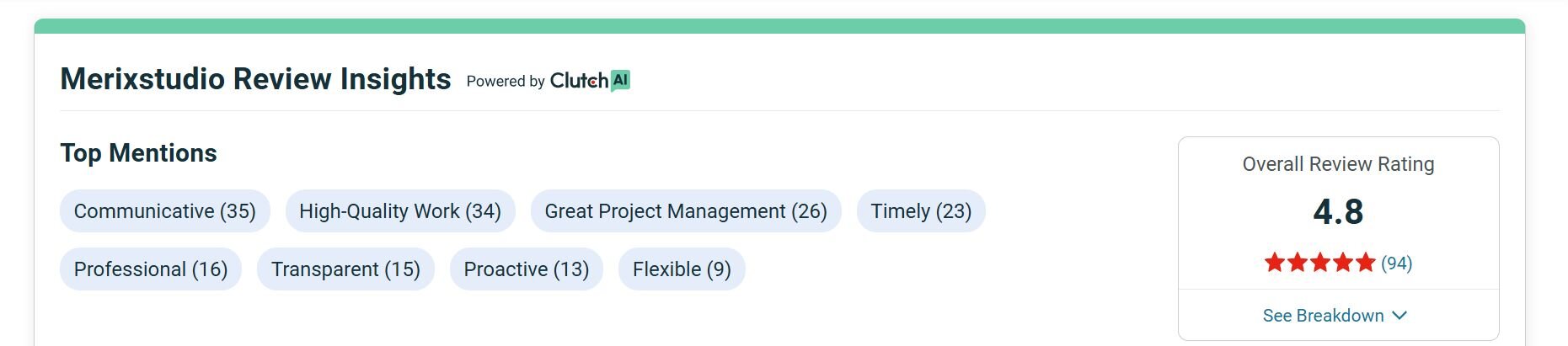Click the Top Mentions heading
Image resolution: width=1568 pixels, height=346 pixels.
139,153
